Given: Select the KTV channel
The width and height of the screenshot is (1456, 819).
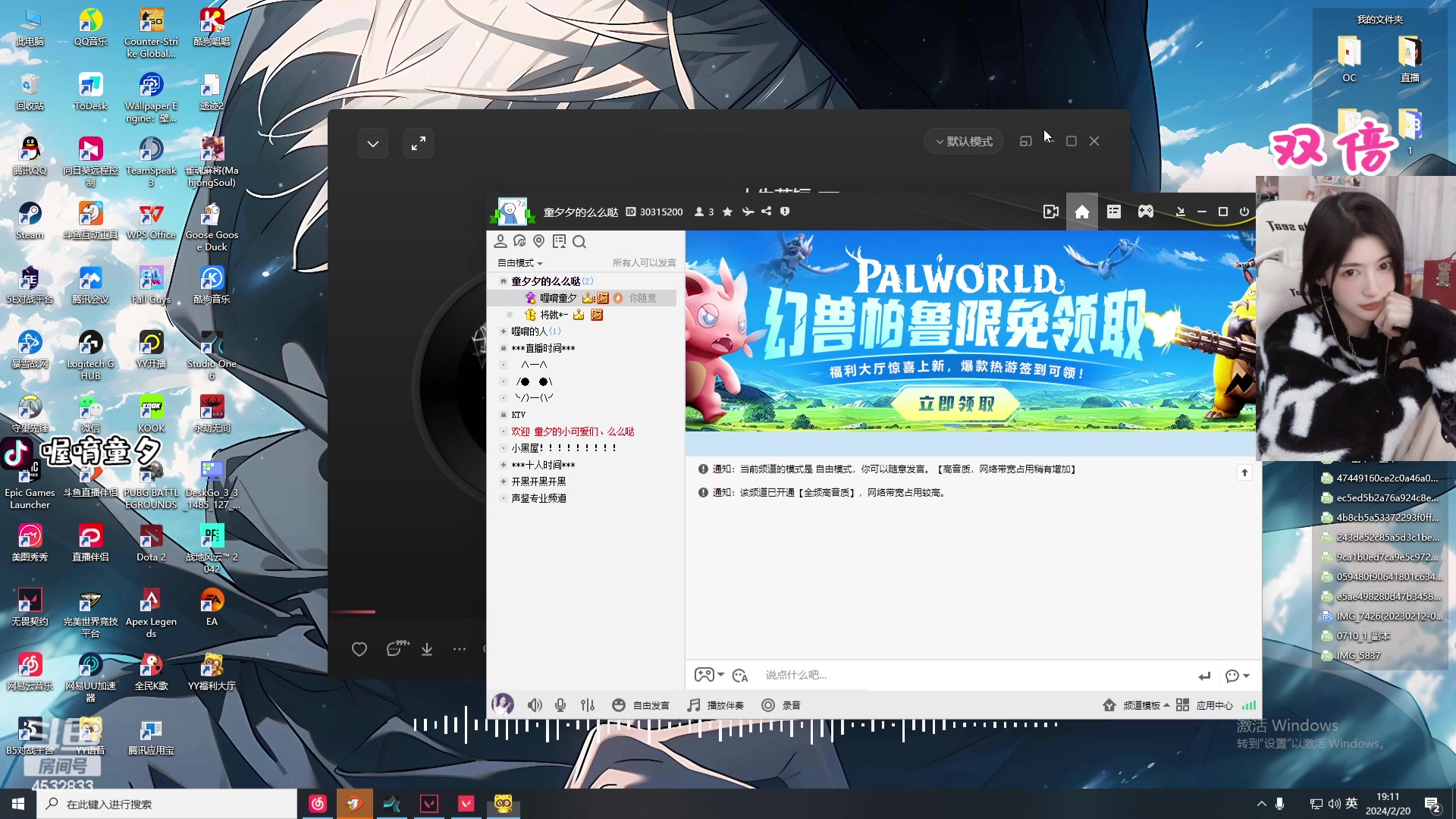Looking at the screenshot, I should tap(518, 415).
